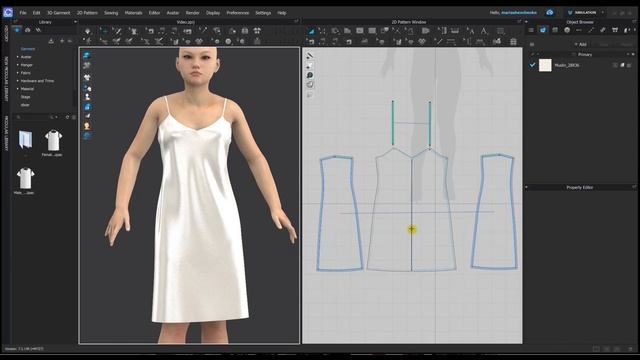This screenshot has height=360, width=640.
Task: Open the Materials menu
Action: [x=133, y=13]
